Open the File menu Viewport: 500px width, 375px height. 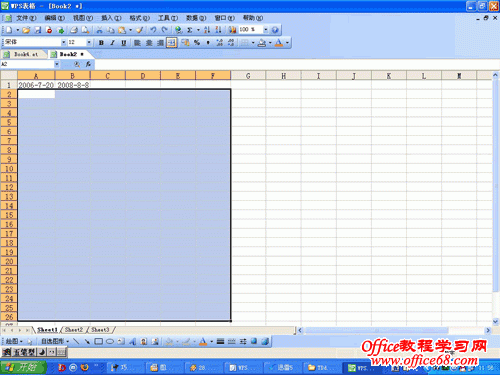point(26,18)
